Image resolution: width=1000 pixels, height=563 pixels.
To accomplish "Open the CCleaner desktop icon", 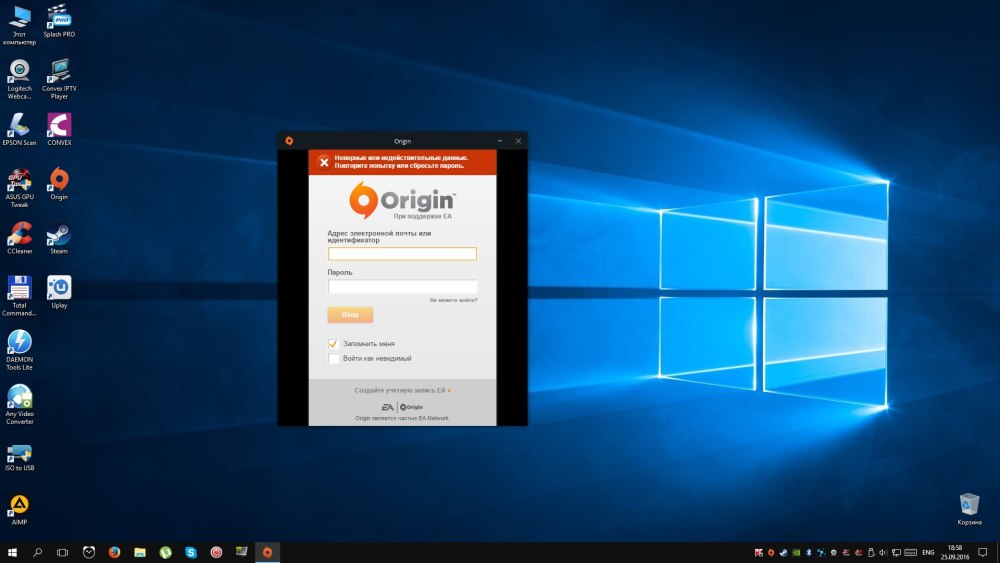I will pyautogui.click(x=19, y=238).
